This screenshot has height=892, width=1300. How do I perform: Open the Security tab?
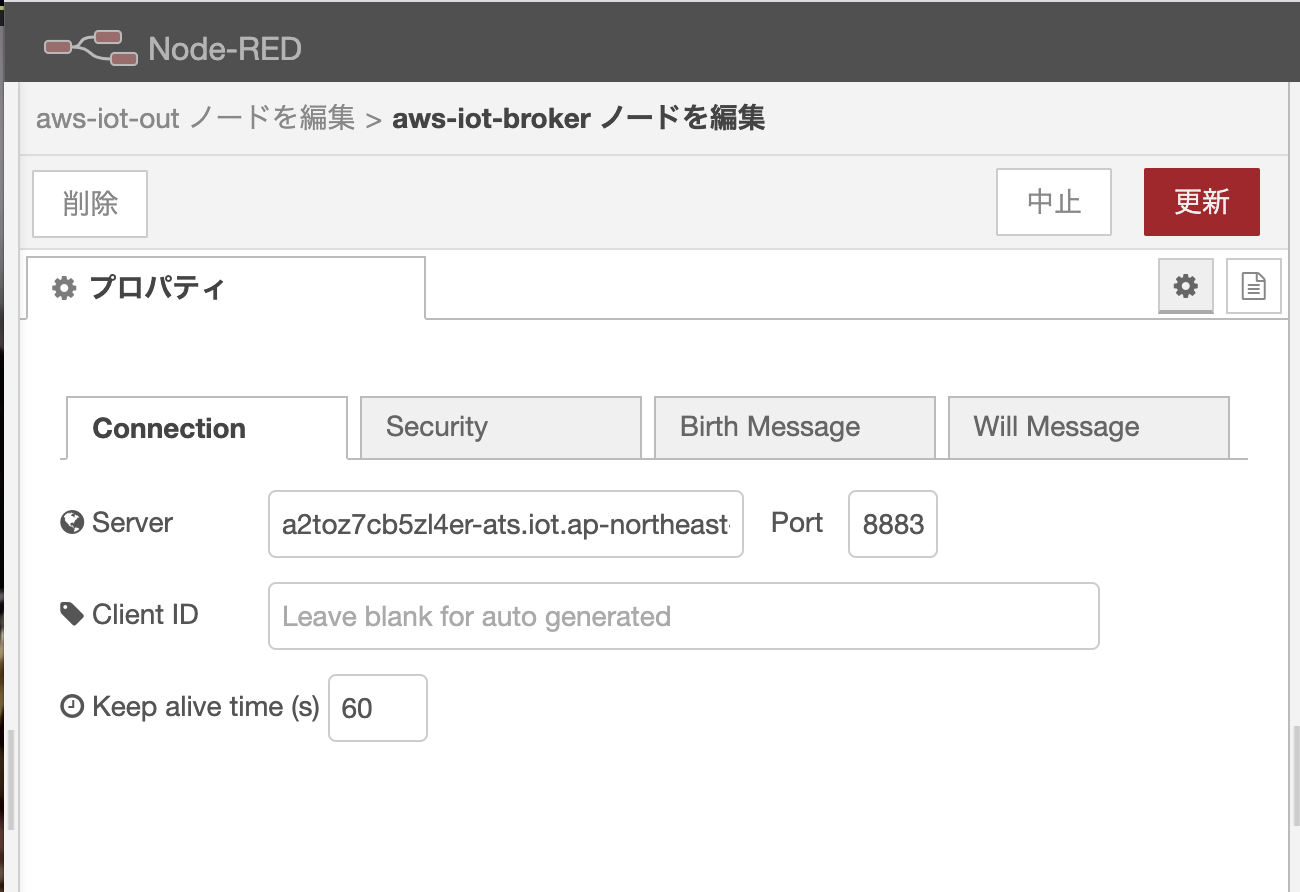click(x=500, y=427)
